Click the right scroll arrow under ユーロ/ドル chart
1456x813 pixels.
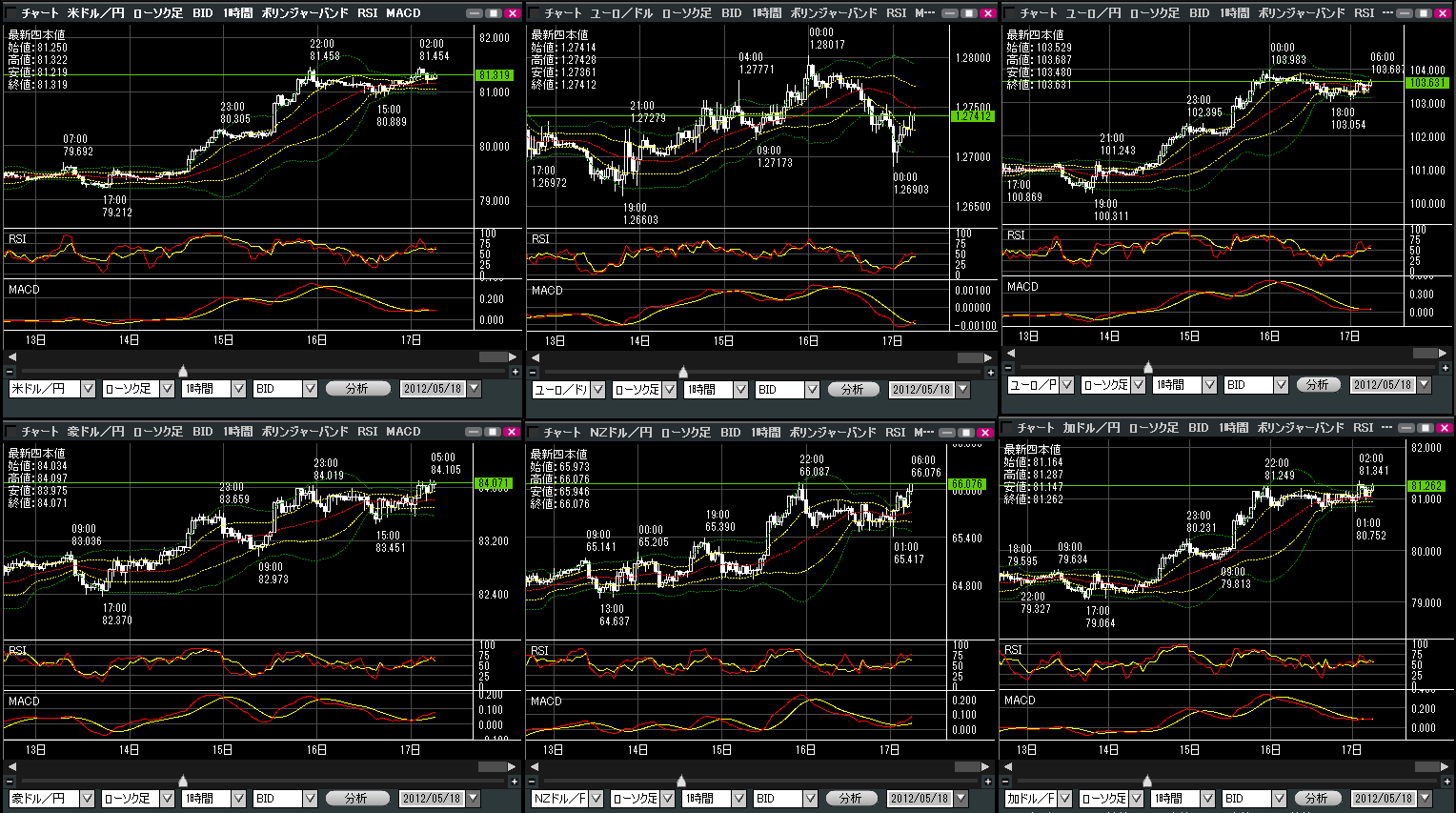pos(988,358)
